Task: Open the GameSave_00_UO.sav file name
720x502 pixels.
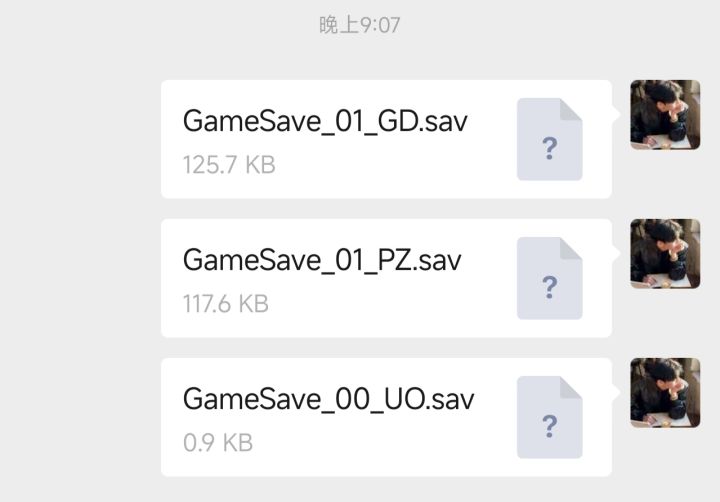Action: (328, 399)
